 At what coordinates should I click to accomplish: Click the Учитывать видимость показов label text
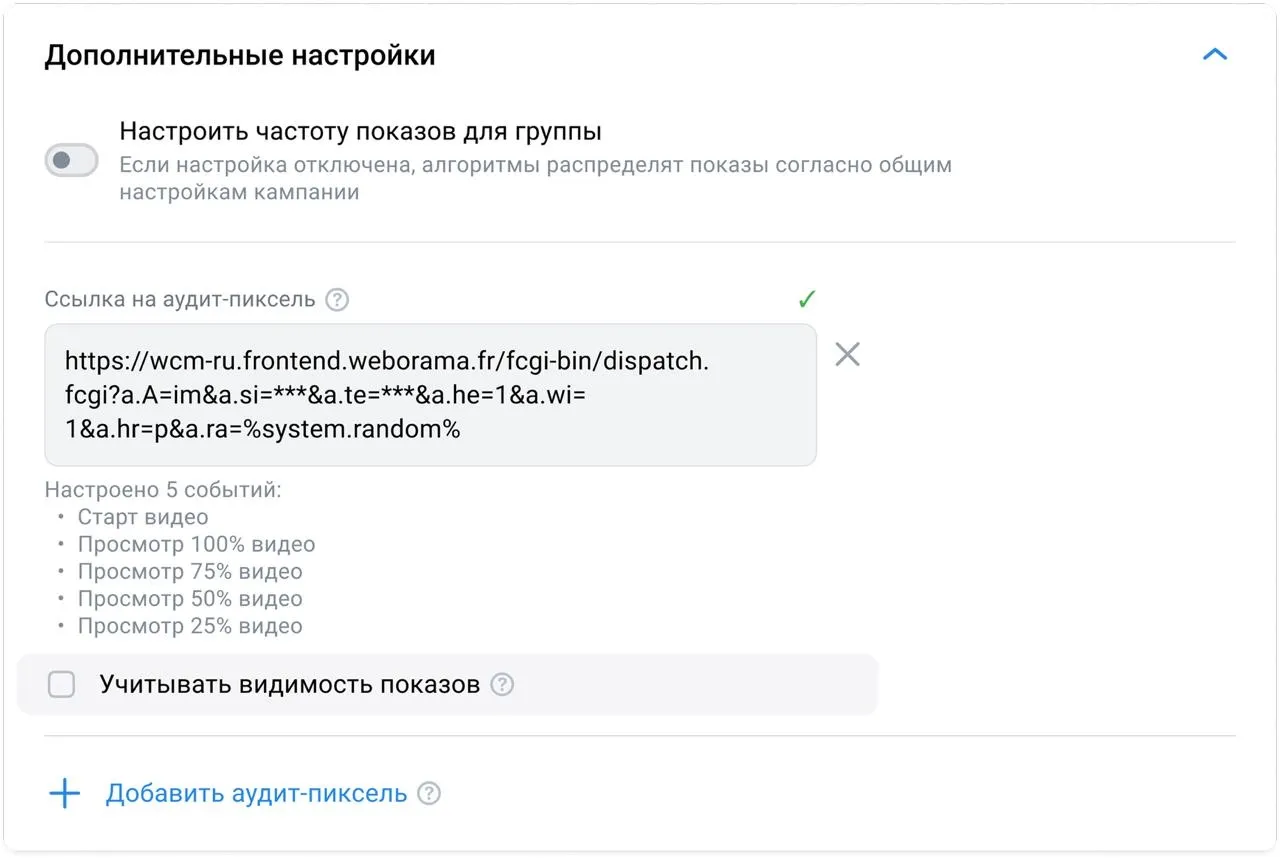(289, 685)
